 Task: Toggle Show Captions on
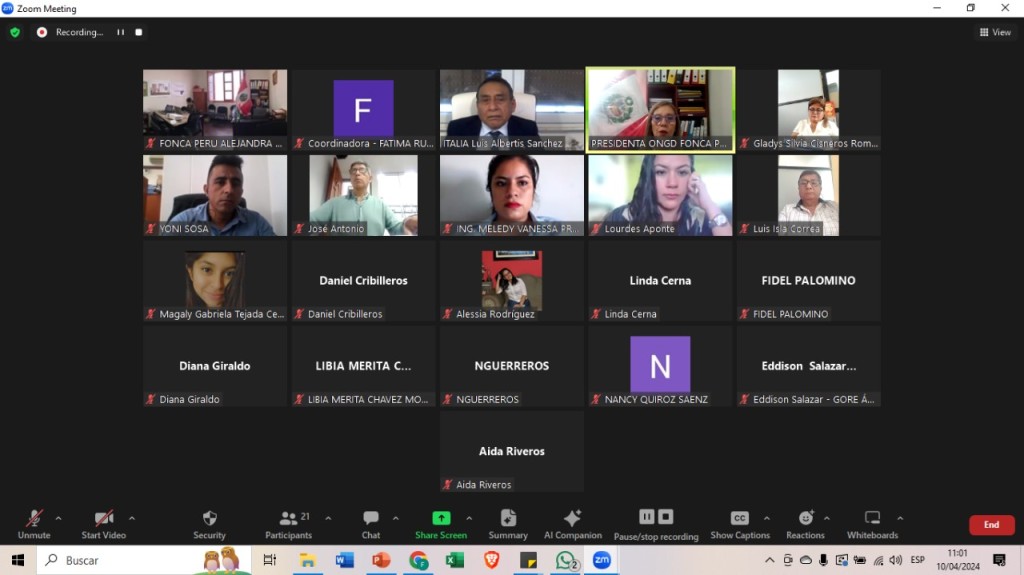740,523
